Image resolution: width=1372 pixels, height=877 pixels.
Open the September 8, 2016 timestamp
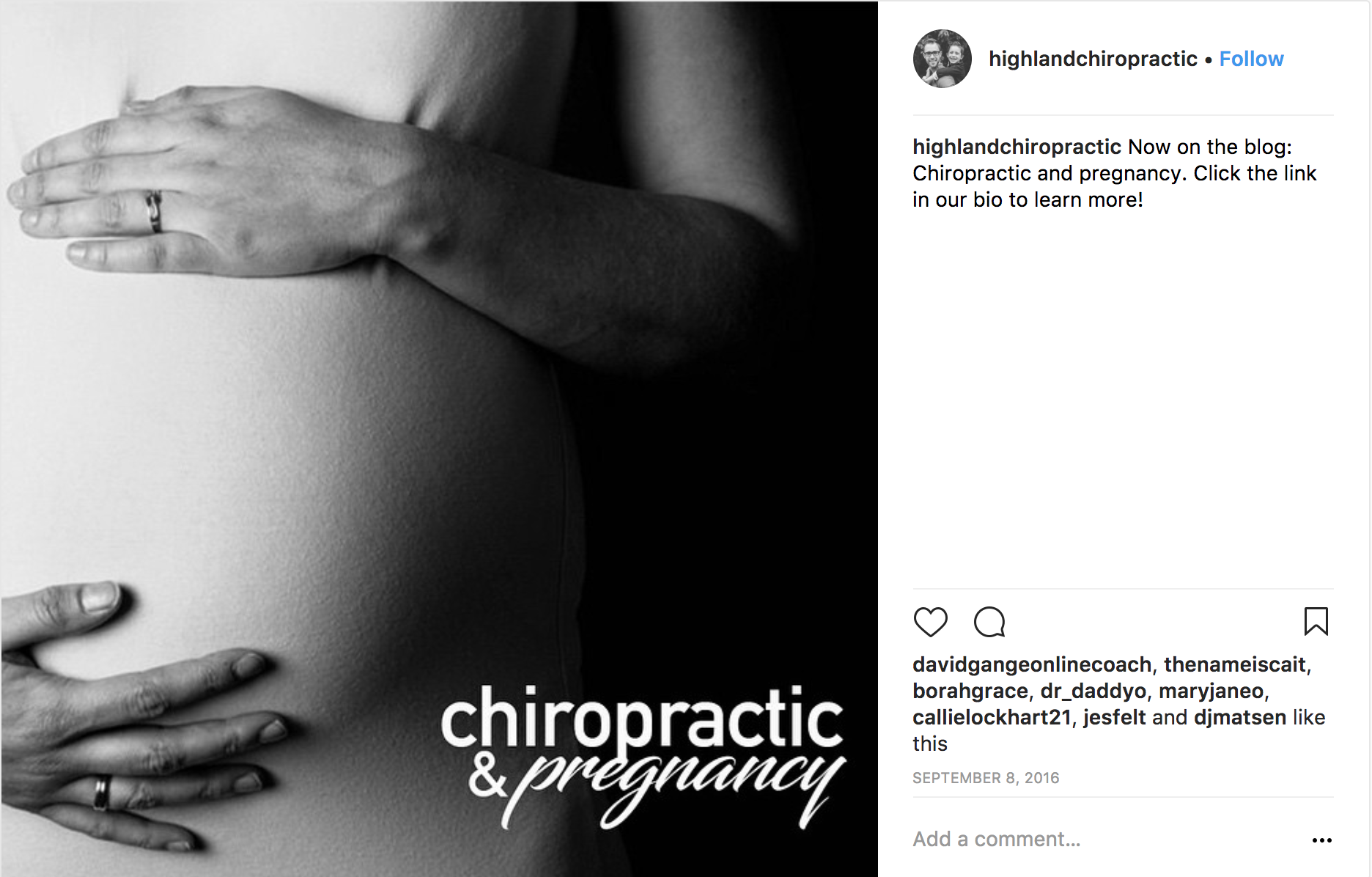pos(986,778)
